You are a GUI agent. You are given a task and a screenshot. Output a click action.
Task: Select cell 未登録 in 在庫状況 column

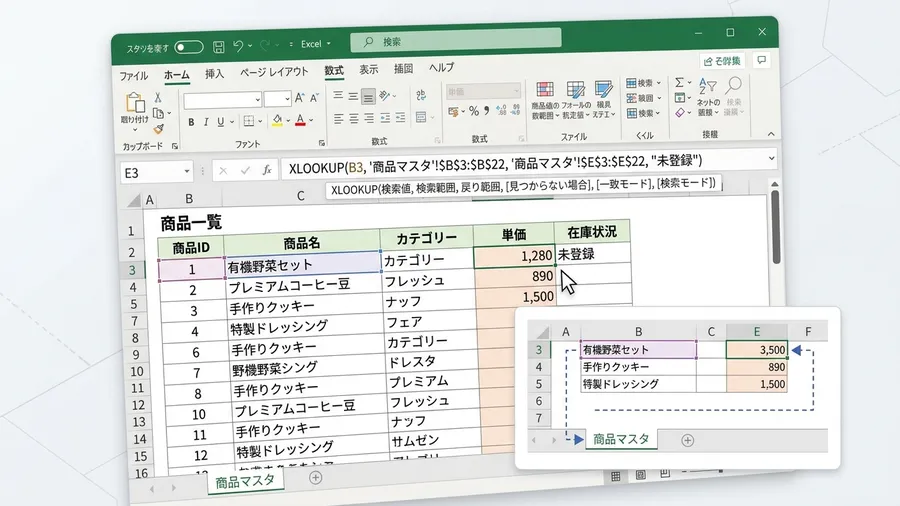click(x=592, y=253)
